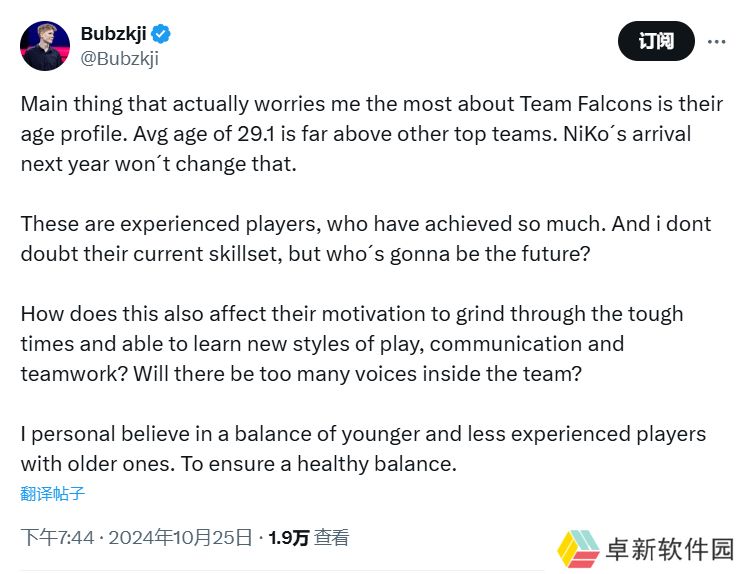Click the 卓新软件园 watermark text

pyautogui.click(x=670, y=549)
